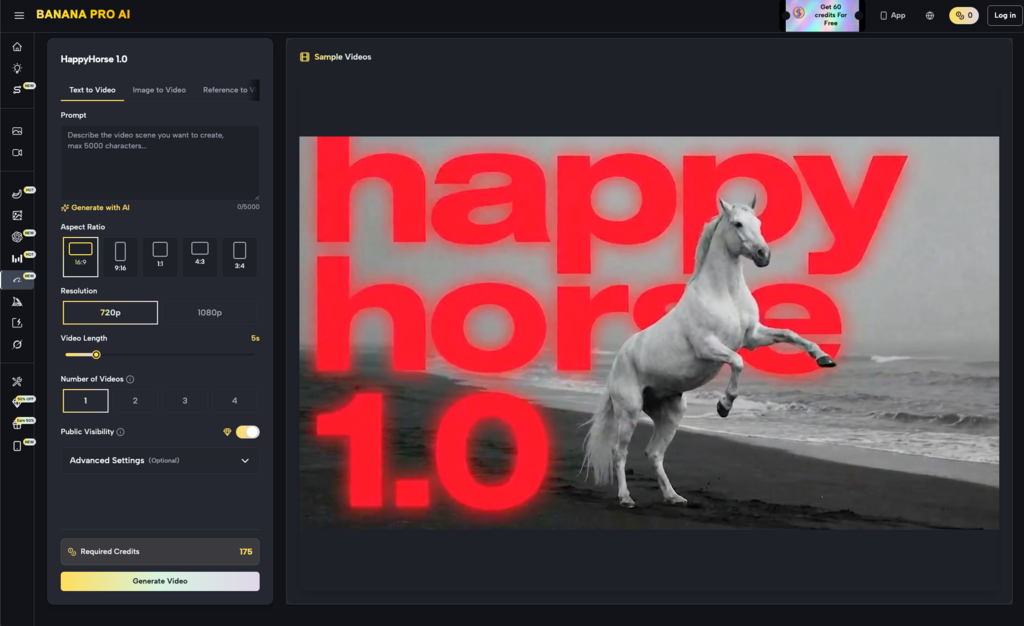Click the Video Length slider handle
The height and width of the screenshot is (626, 1024).
pyautogui.click(x=96, y=354)
